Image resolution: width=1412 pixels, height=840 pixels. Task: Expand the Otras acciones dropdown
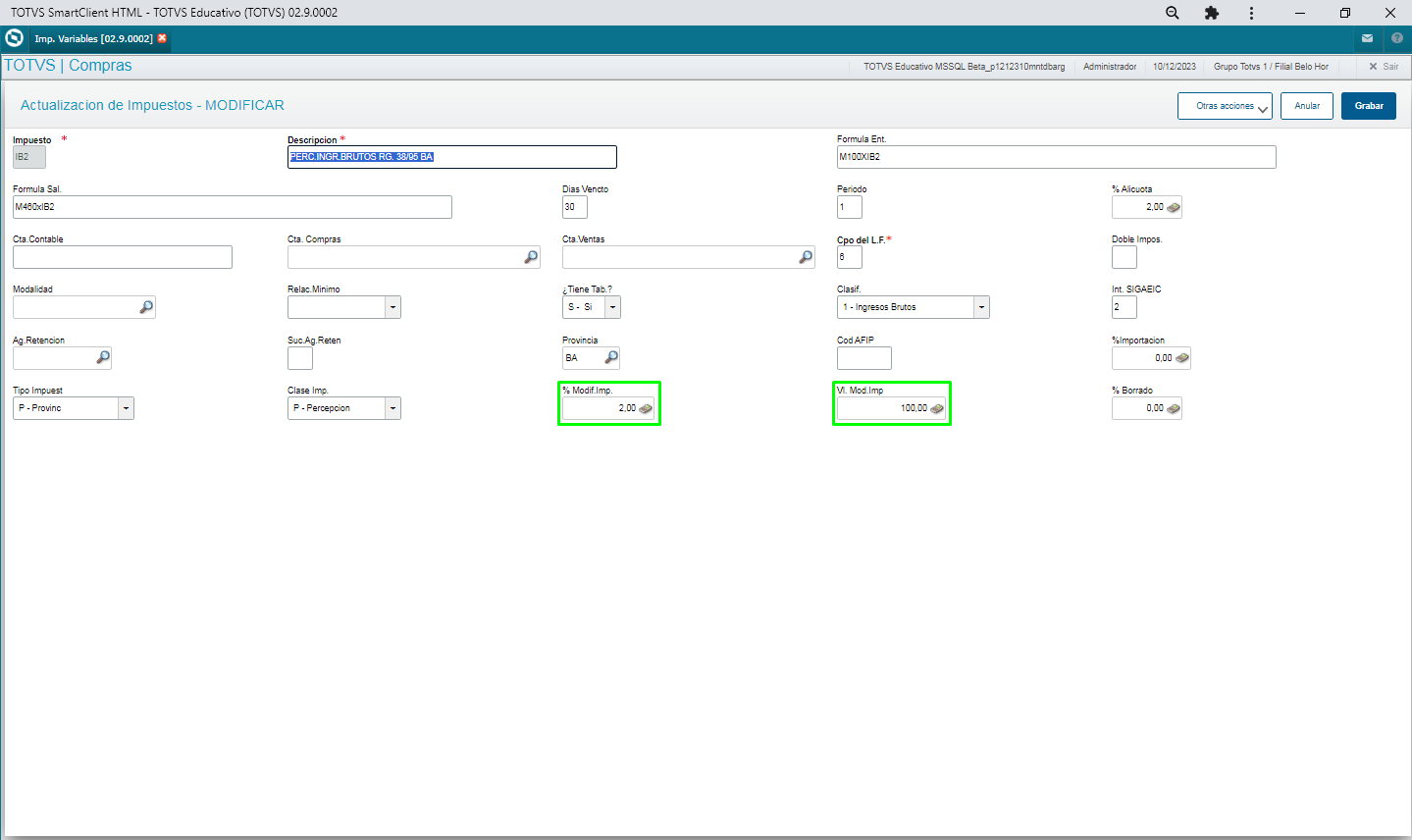[x=1225, y=106]
